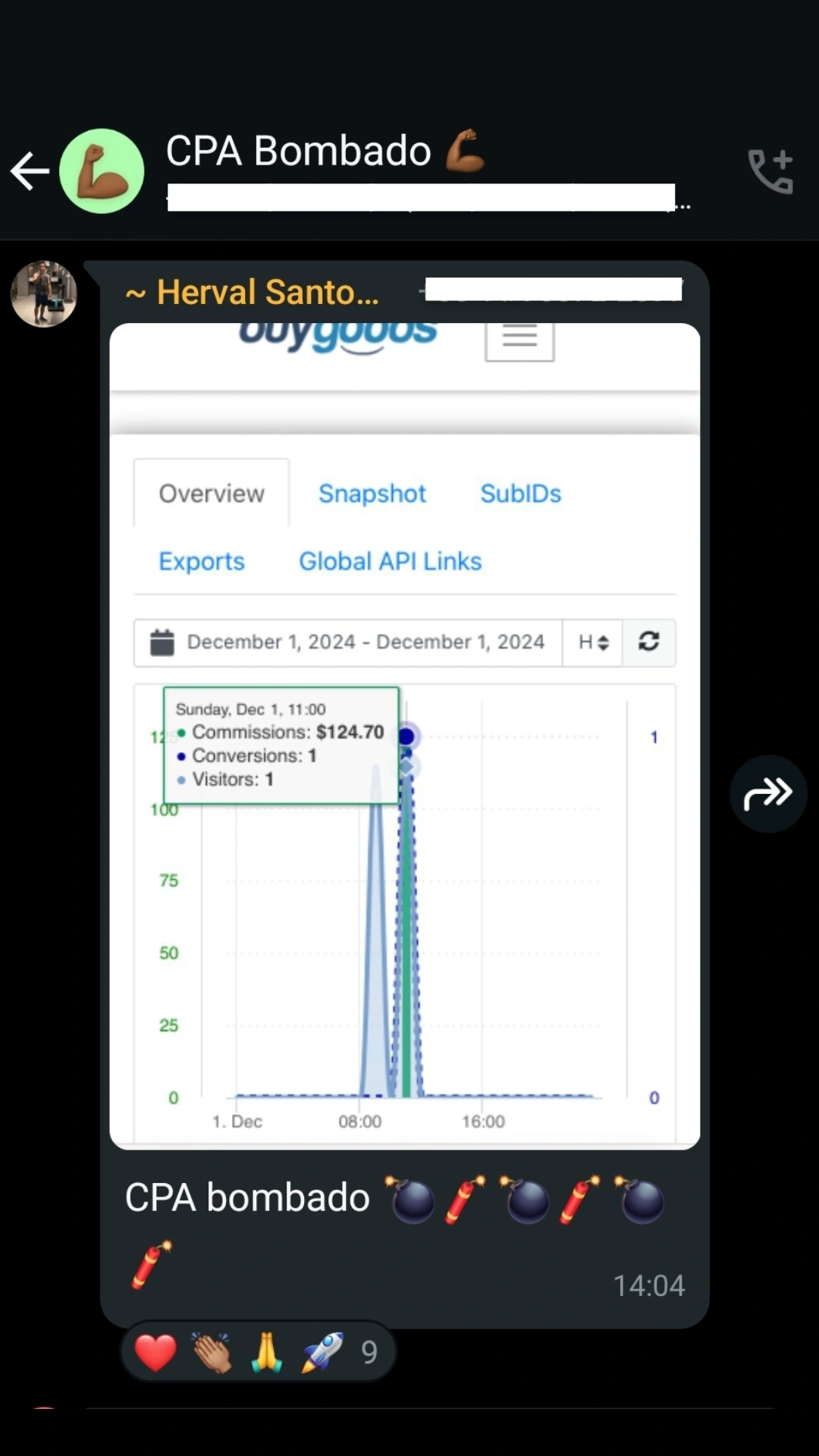Open the December 1, 2024 date range picker

click(366, 642)
